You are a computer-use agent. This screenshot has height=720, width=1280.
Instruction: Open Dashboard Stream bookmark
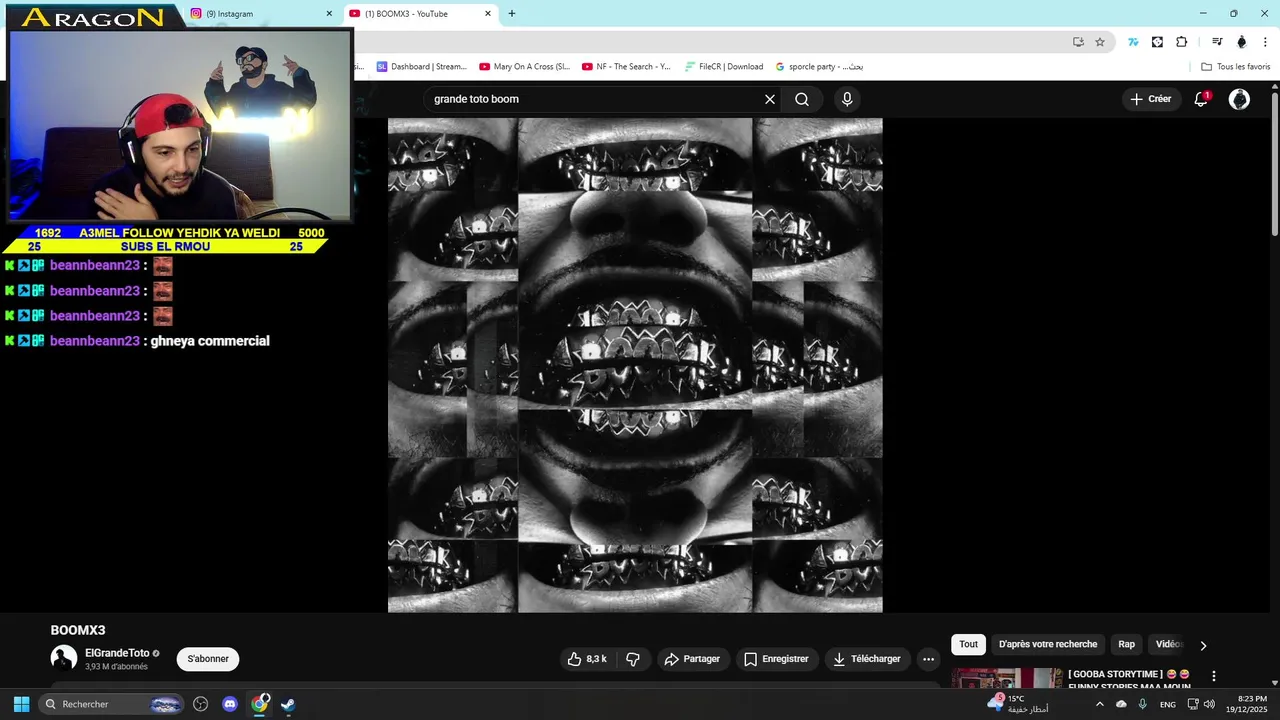coord(421,67)
